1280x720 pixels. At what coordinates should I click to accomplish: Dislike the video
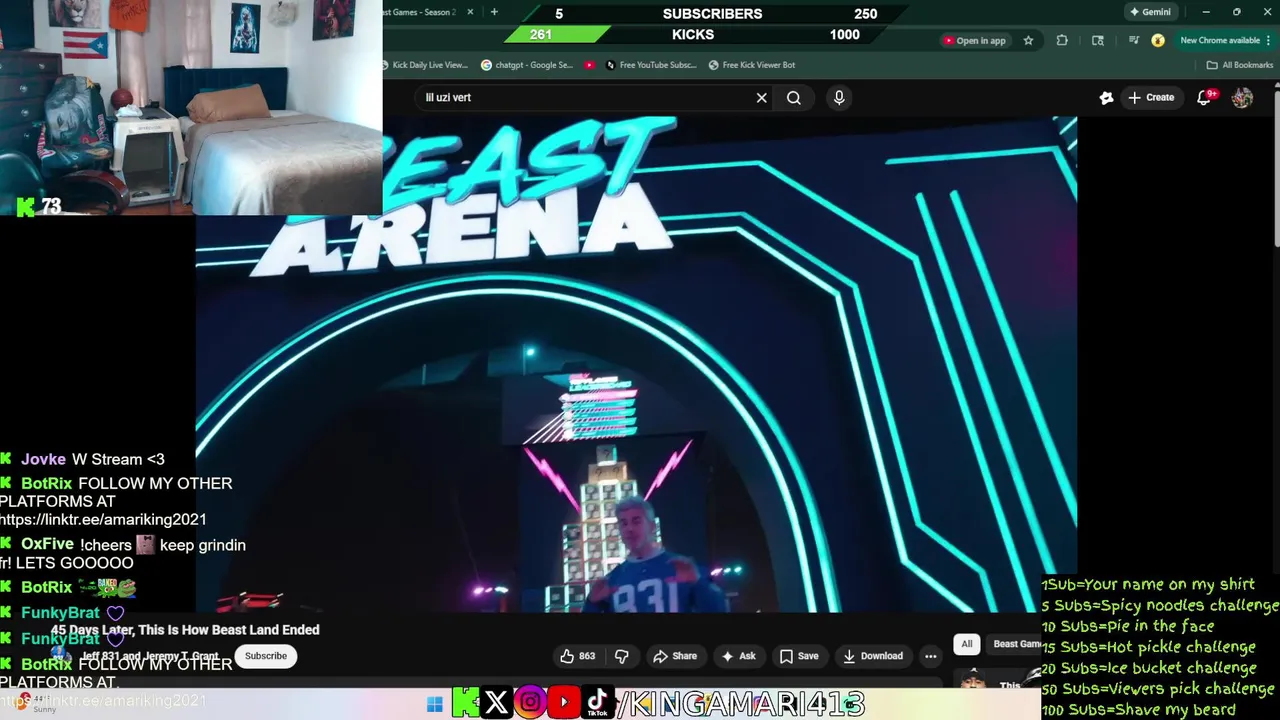click(x=621, y=656)
